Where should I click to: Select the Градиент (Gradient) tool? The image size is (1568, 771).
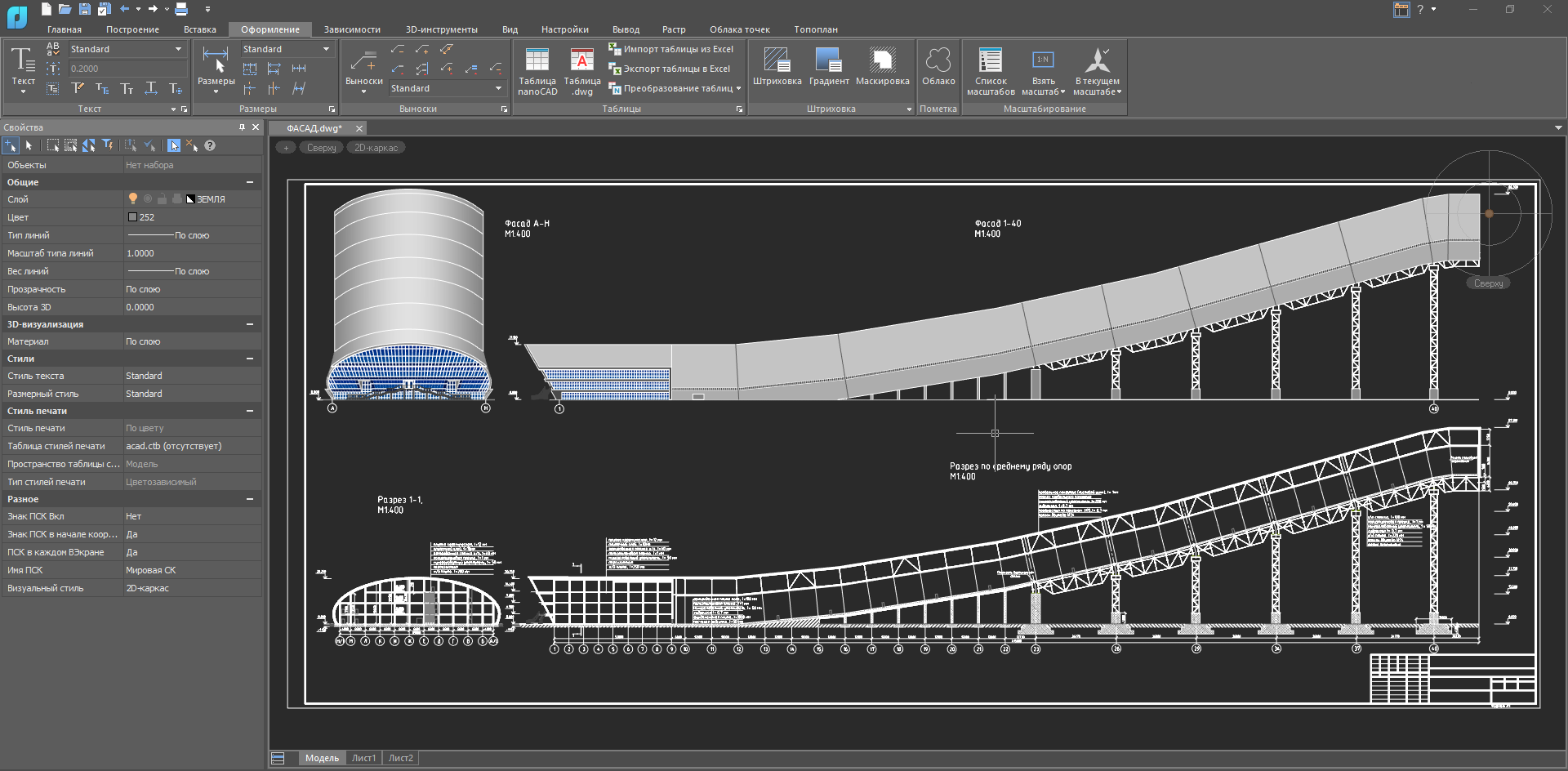coord(828,61)
